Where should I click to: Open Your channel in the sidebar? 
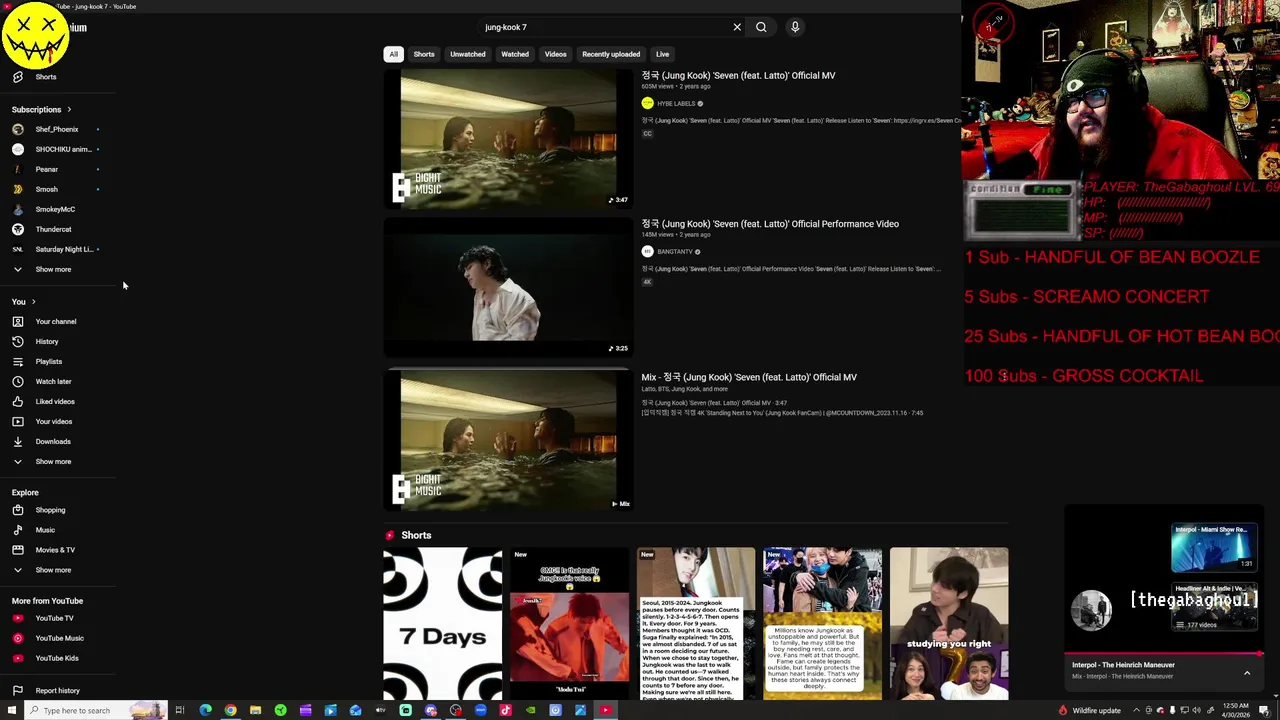pyautogui.click(x=56, y=321)
